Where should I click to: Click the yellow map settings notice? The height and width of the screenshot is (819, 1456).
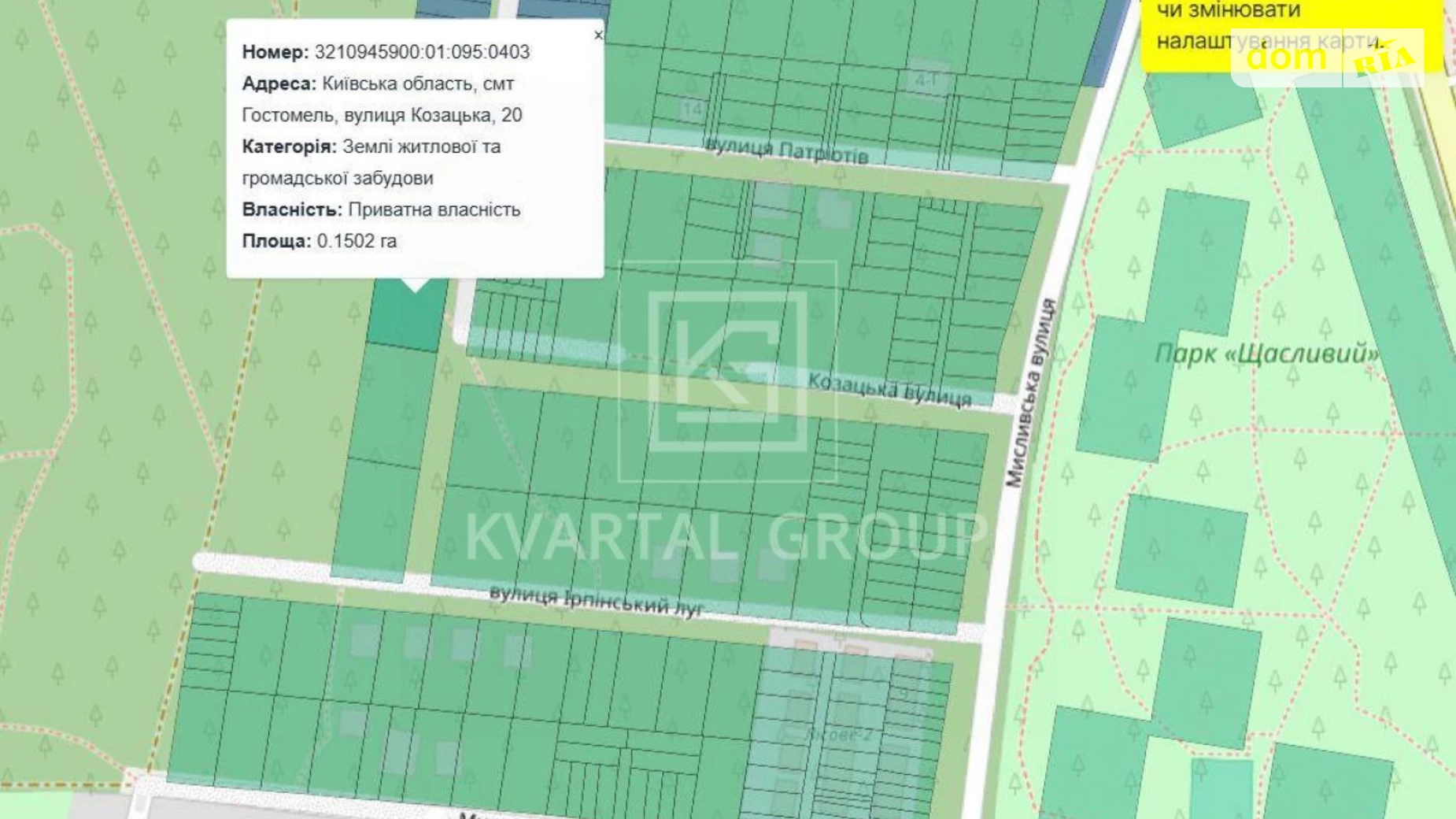click(x=1292, y=35)
